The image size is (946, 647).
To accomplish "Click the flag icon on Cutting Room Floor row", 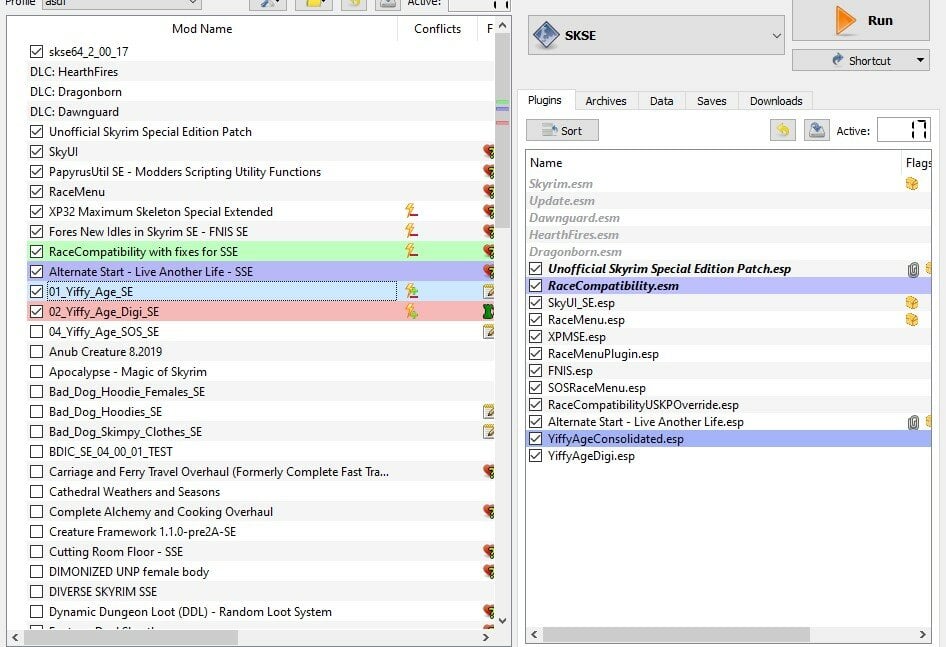I will (489, 551).
